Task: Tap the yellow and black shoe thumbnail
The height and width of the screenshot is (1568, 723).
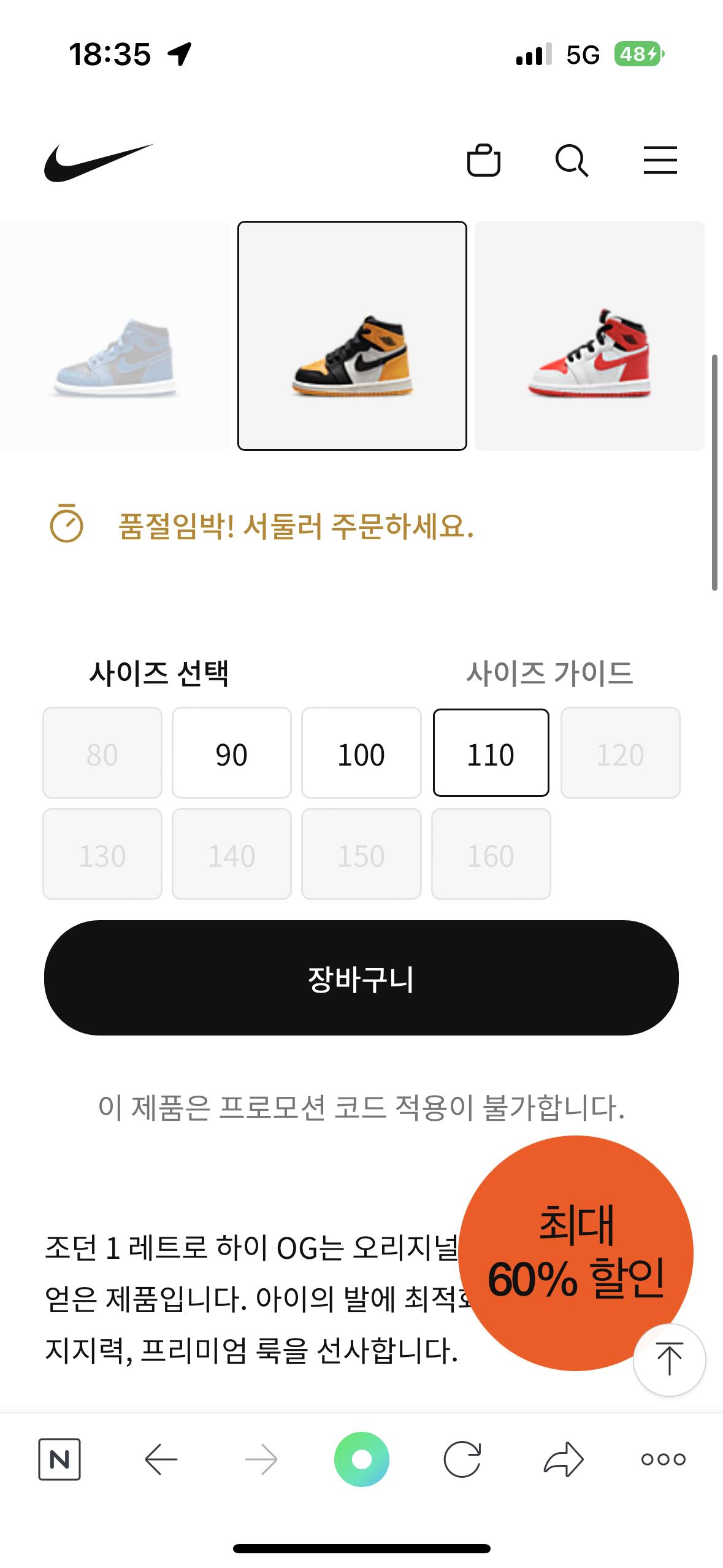Action: click(352, 336)
